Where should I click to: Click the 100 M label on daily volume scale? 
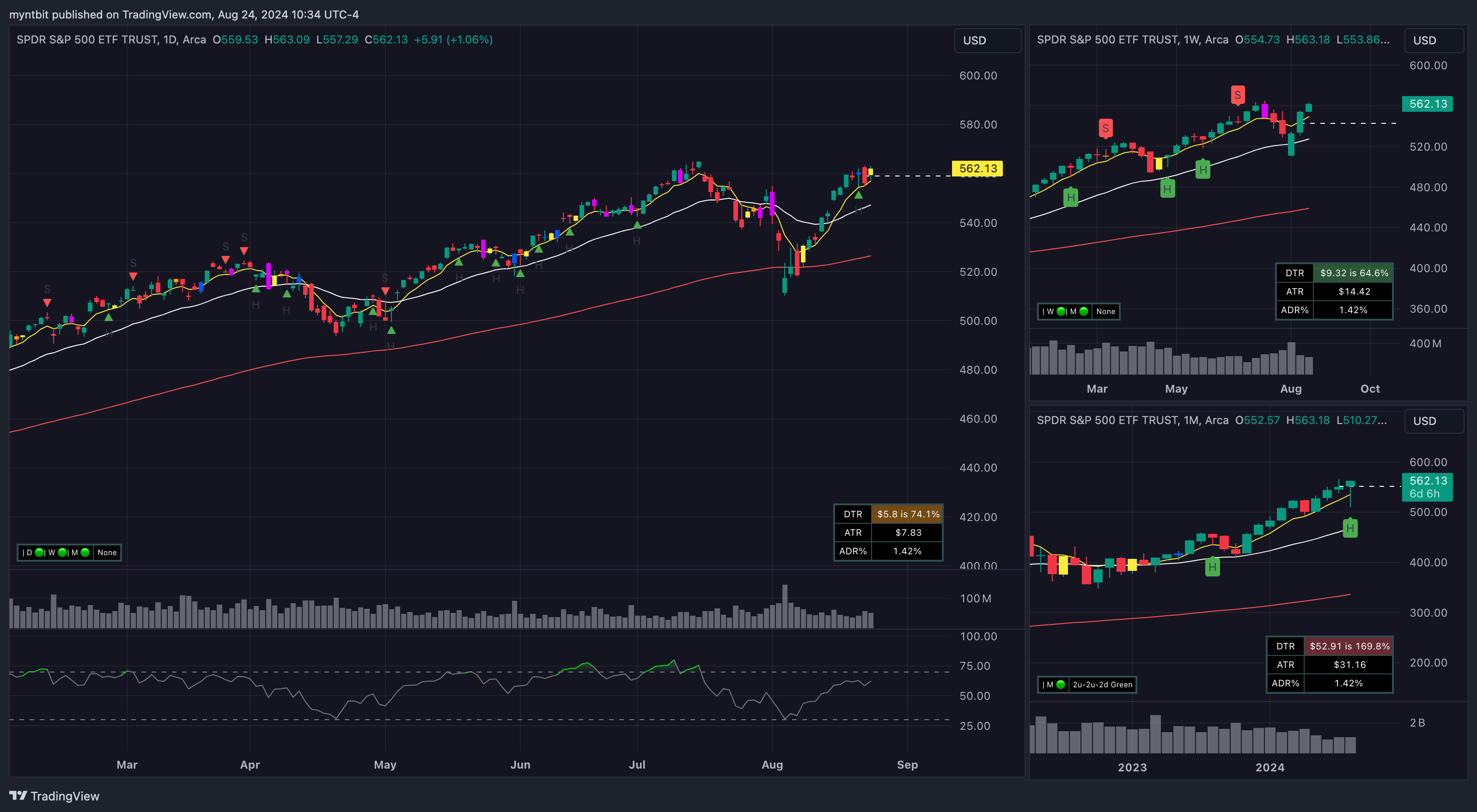tap(975, 598)
